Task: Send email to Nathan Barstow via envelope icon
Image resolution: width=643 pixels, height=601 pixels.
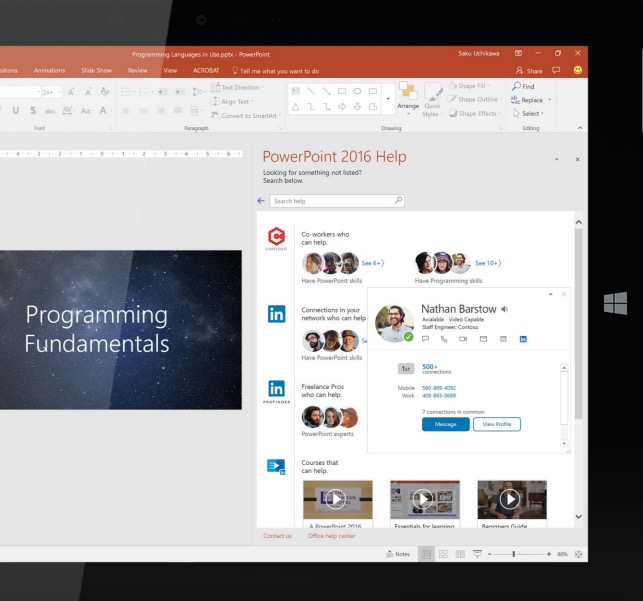Action: click(x=483, y=339)
